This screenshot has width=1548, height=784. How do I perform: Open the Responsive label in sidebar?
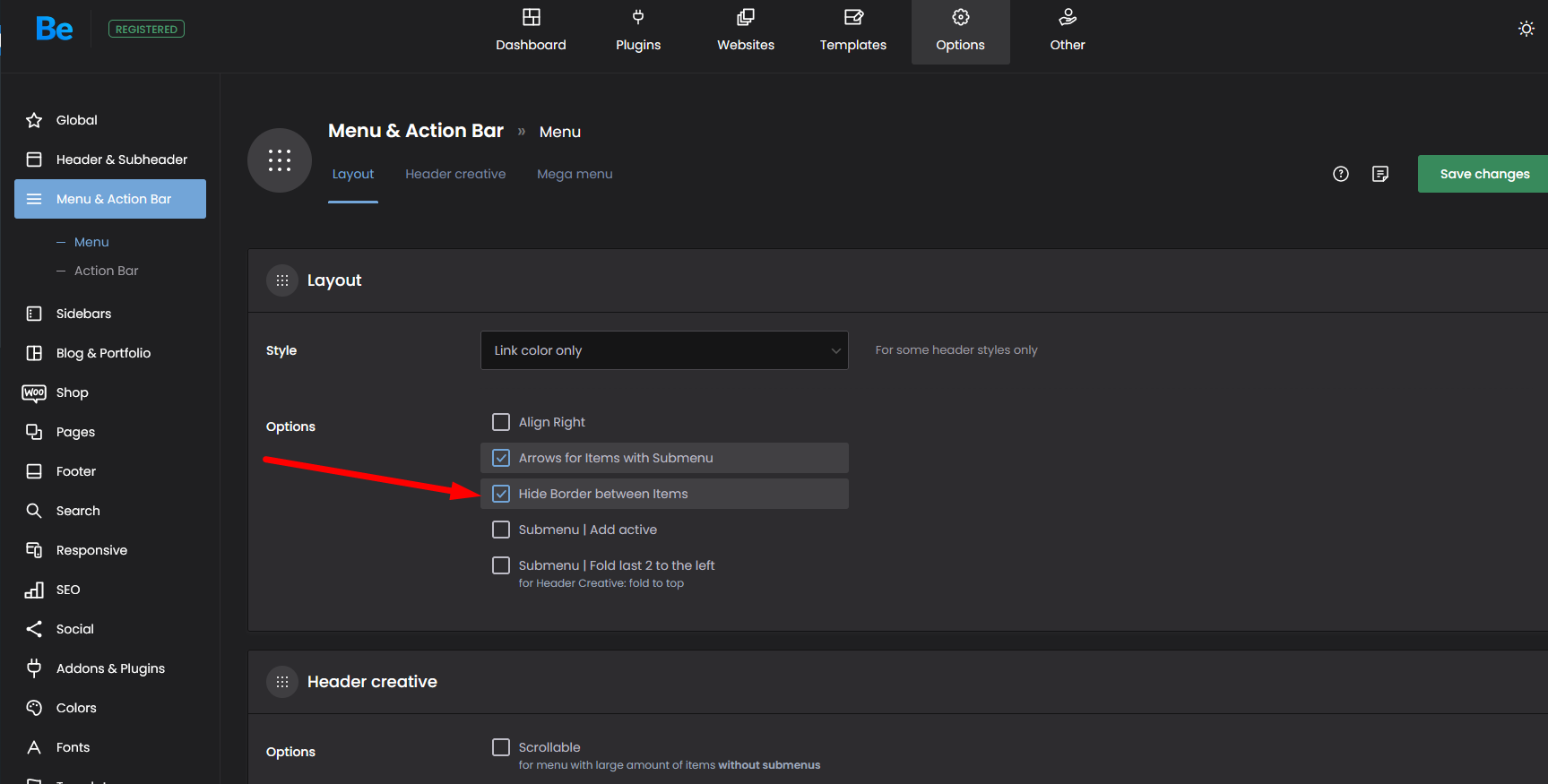(x=91, y=550)
